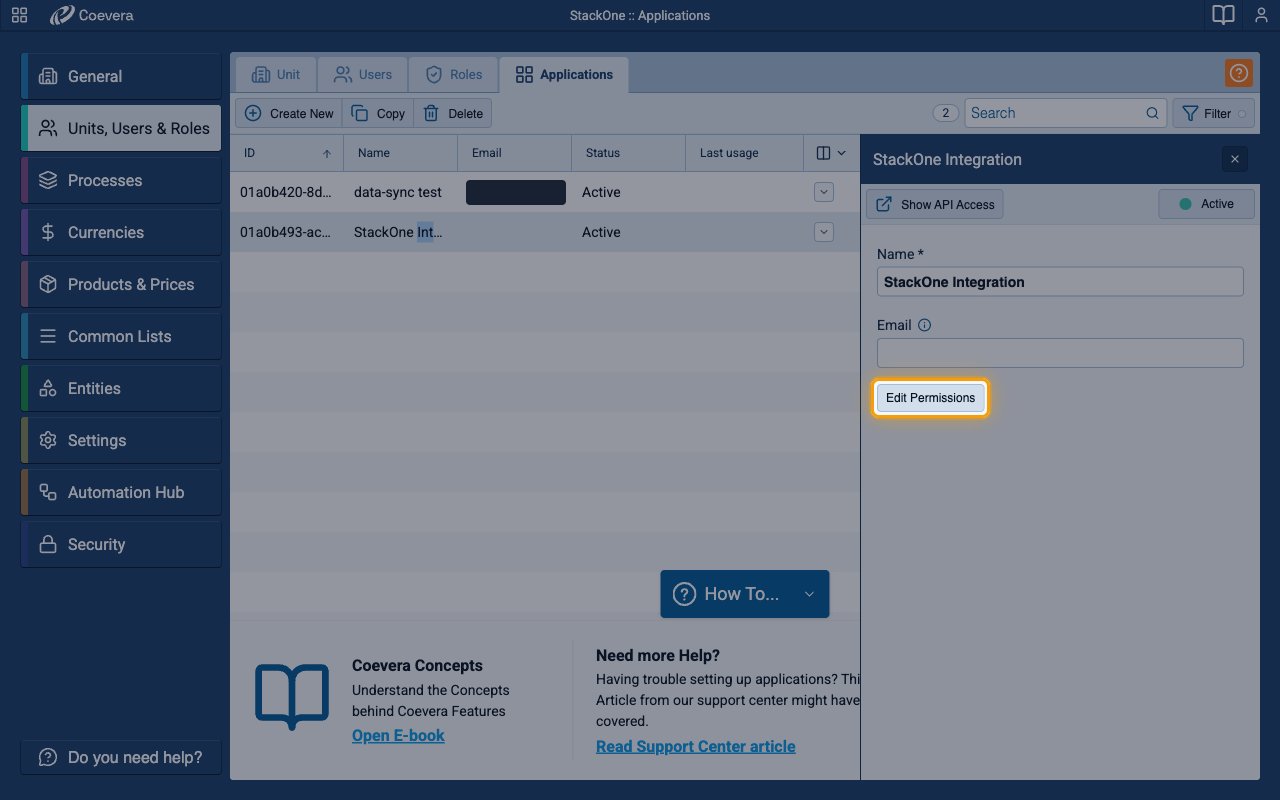The height and width of the screenshot is (800, 1280).
Task: Sort by the Name column header
Action: [x=400, y=153]
